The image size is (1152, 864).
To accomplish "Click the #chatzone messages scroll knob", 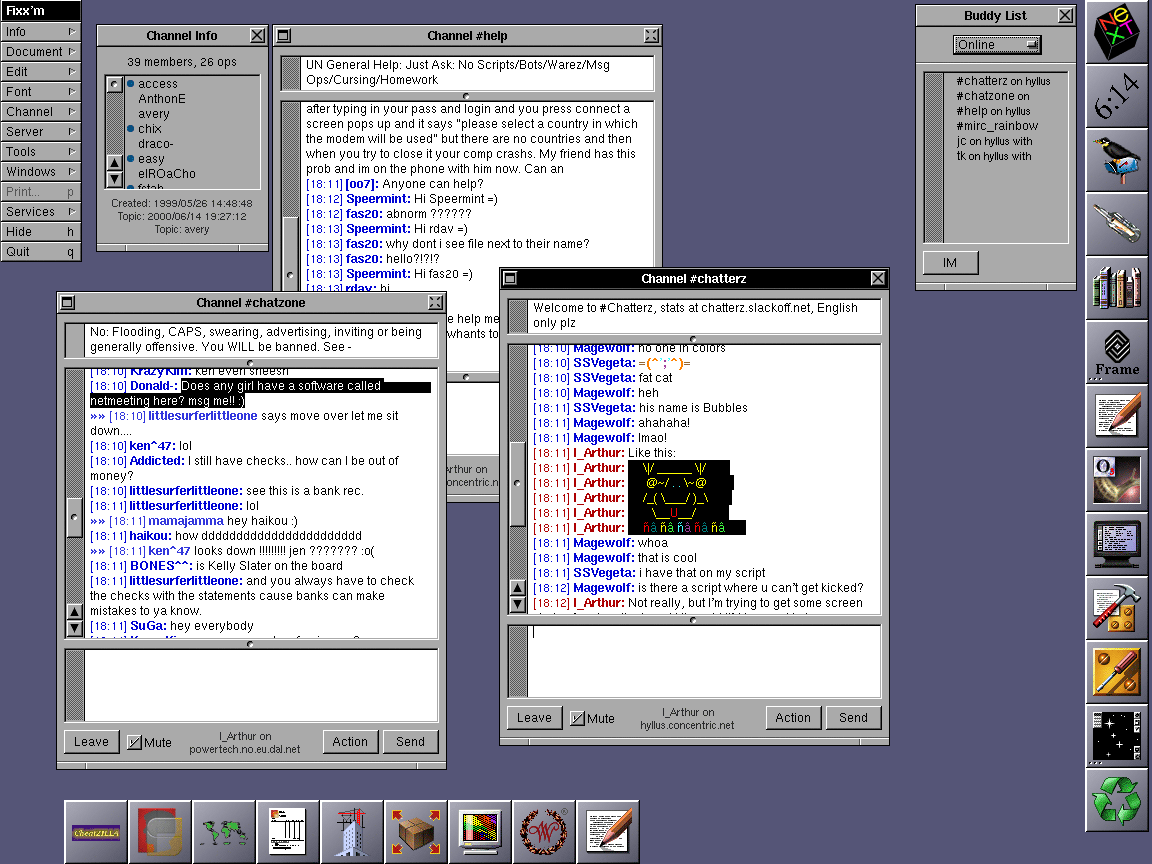I will [74, 516].
